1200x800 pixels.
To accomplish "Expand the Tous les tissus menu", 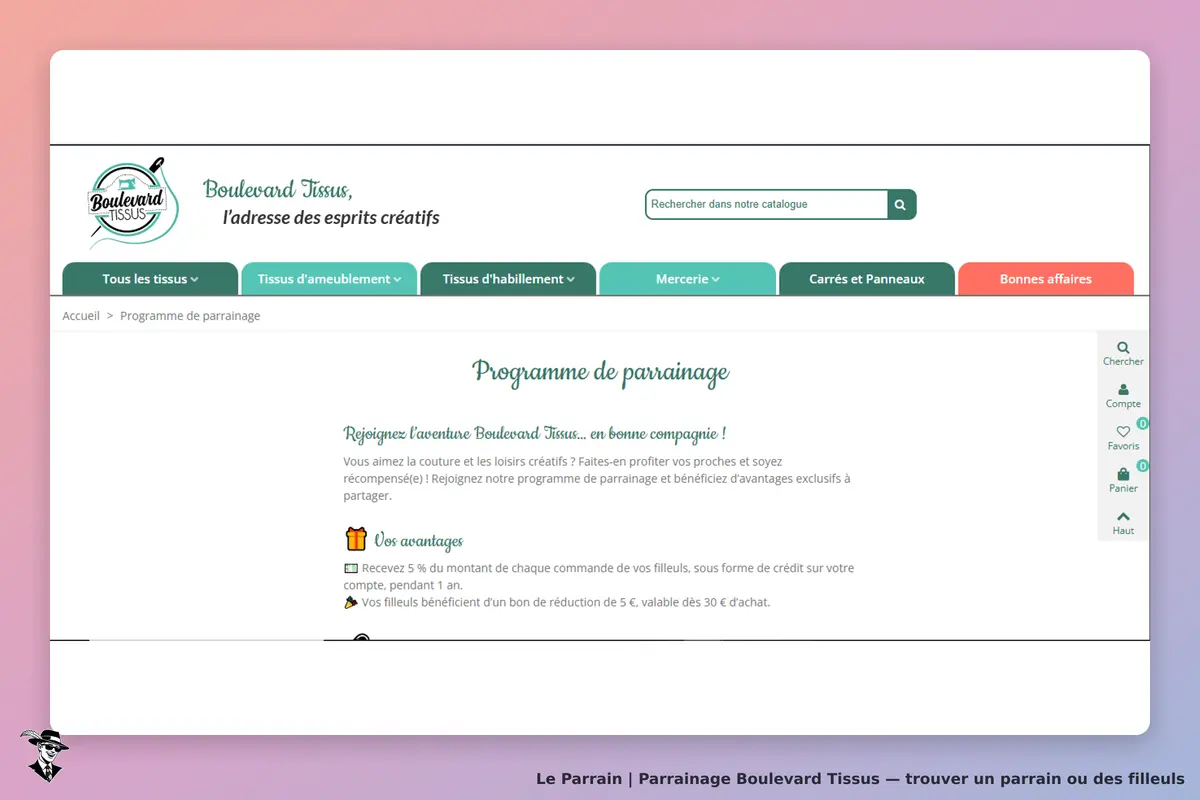I will 150,279.
